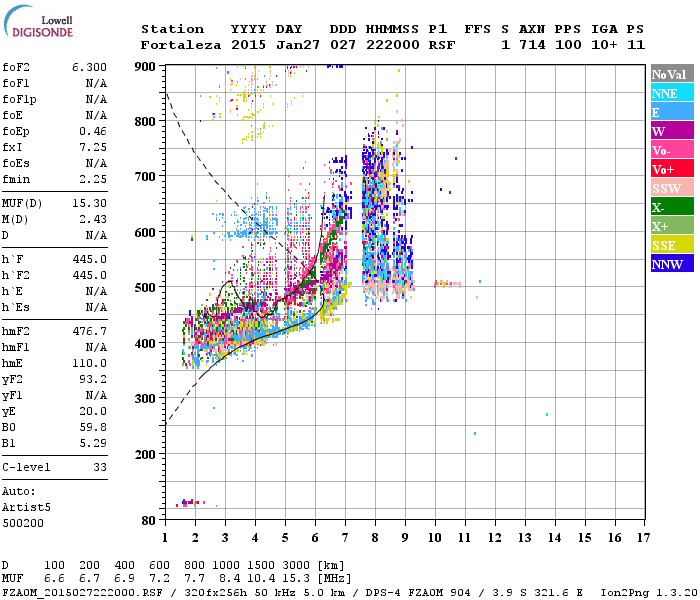Image resolution: width=700 pixels, height=600 pixels.
Task: Click the dark green X- legend swatch
Action: 670,207
